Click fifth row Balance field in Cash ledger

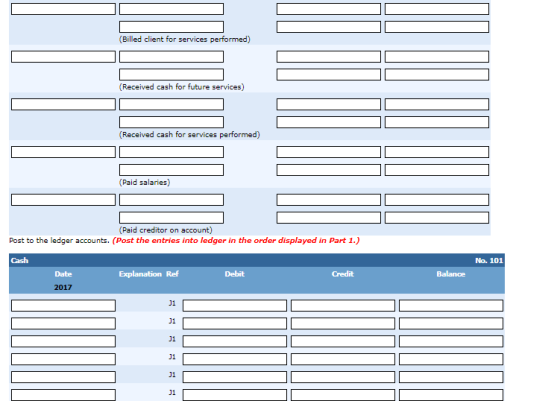point(451,377)
